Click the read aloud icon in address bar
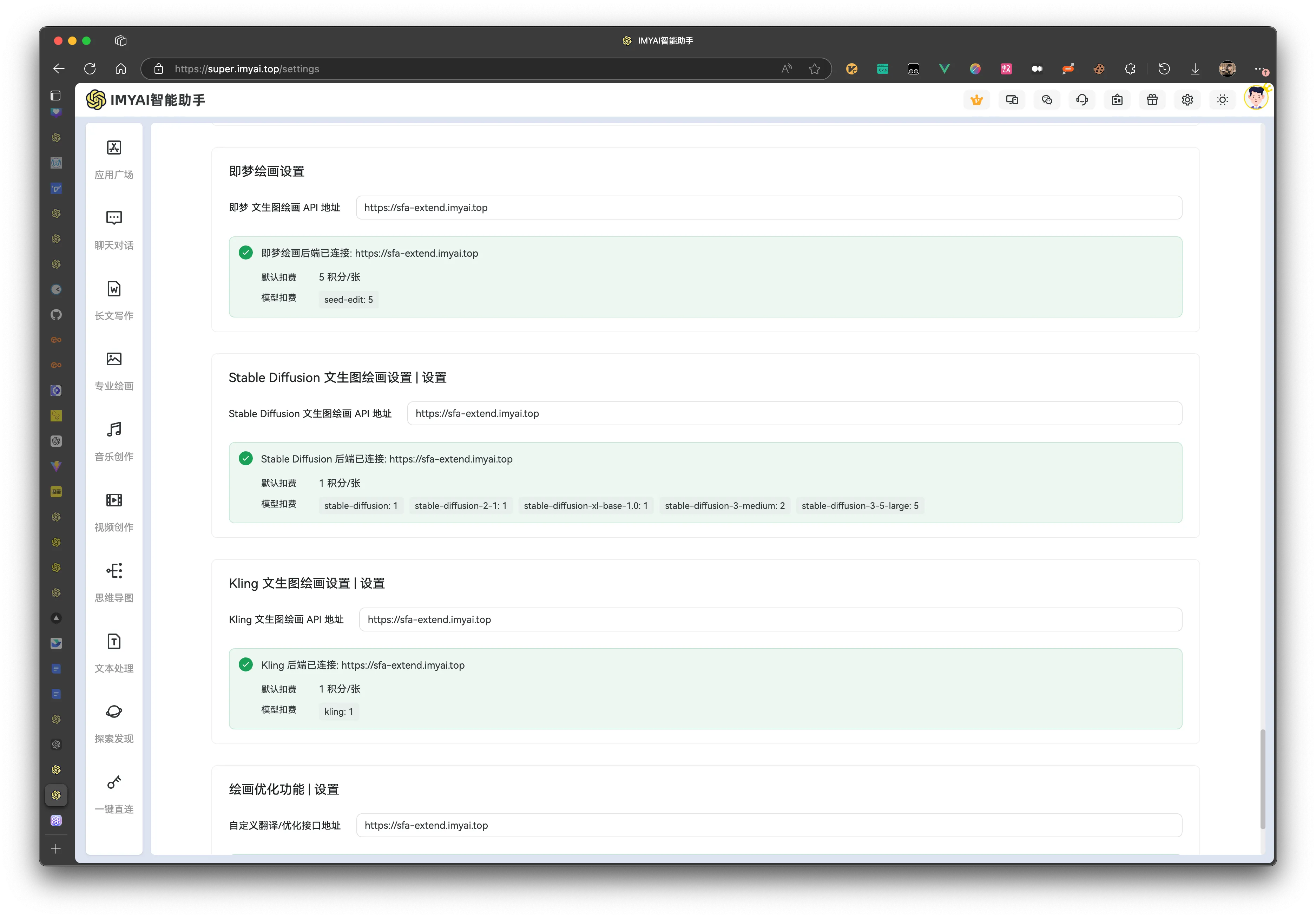The width and height of the screenshot is (1316, 918). pos(787,69)
